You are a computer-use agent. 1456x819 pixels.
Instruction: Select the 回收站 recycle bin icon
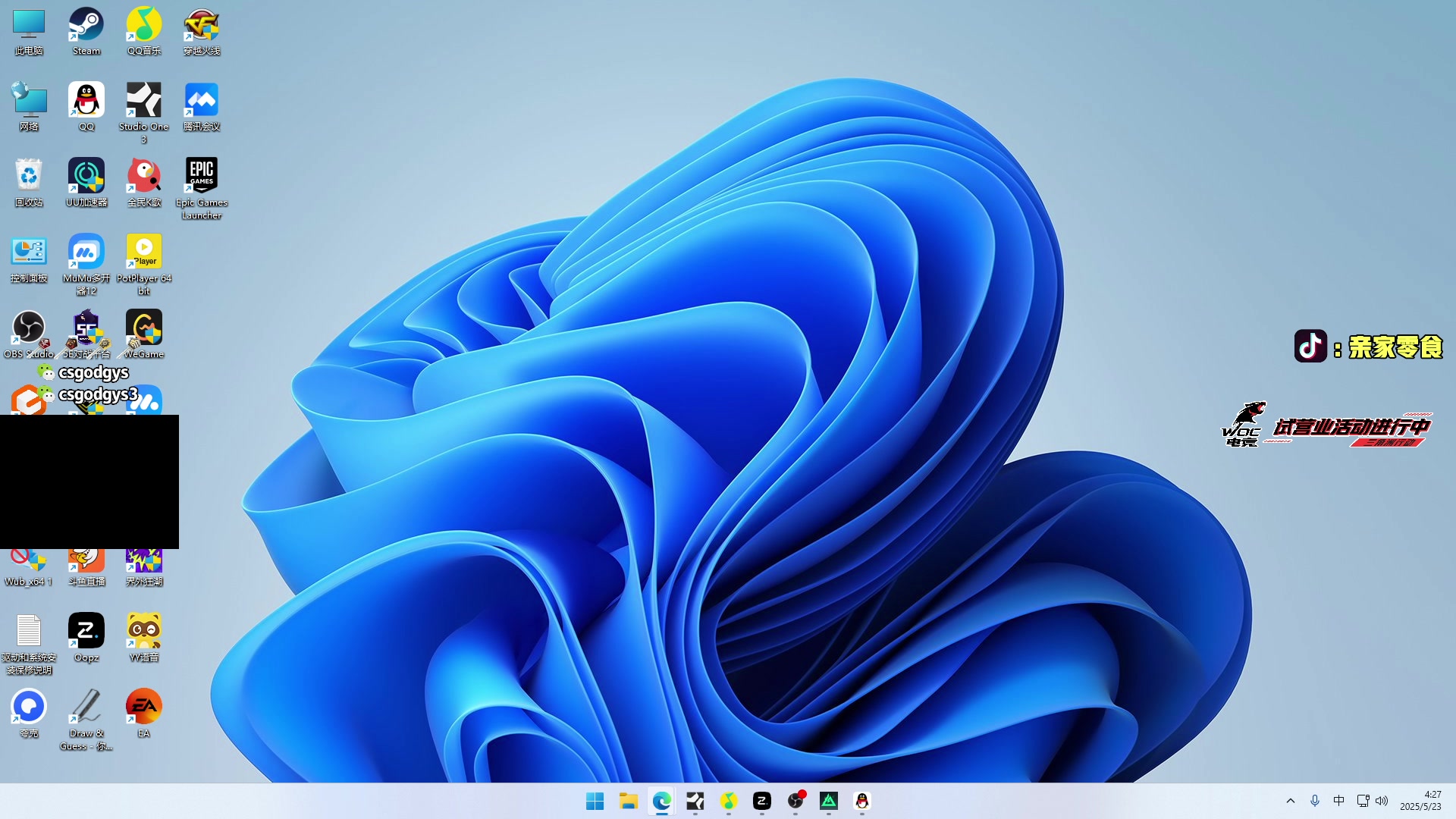29,184
